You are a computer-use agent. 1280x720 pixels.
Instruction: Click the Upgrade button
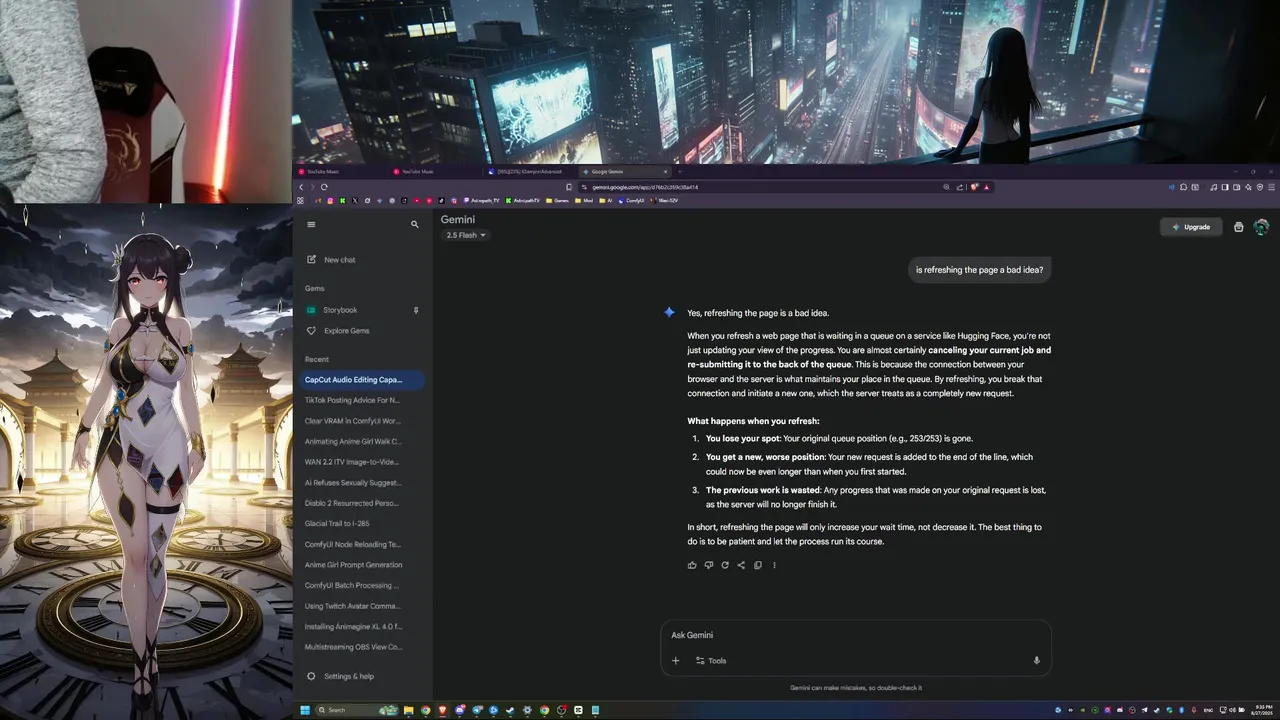[x=1191, y=227]
